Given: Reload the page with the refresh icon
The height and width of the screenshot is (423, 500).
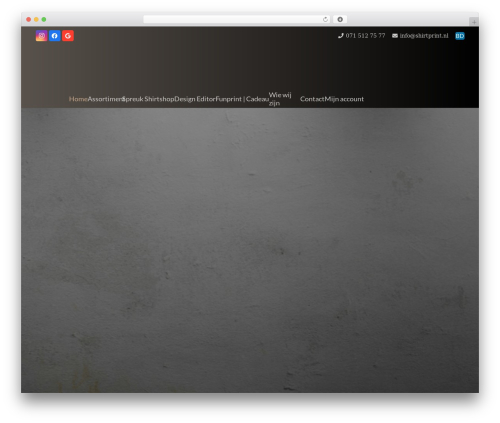Looking at the screenshot, I should tap(325, 19).
